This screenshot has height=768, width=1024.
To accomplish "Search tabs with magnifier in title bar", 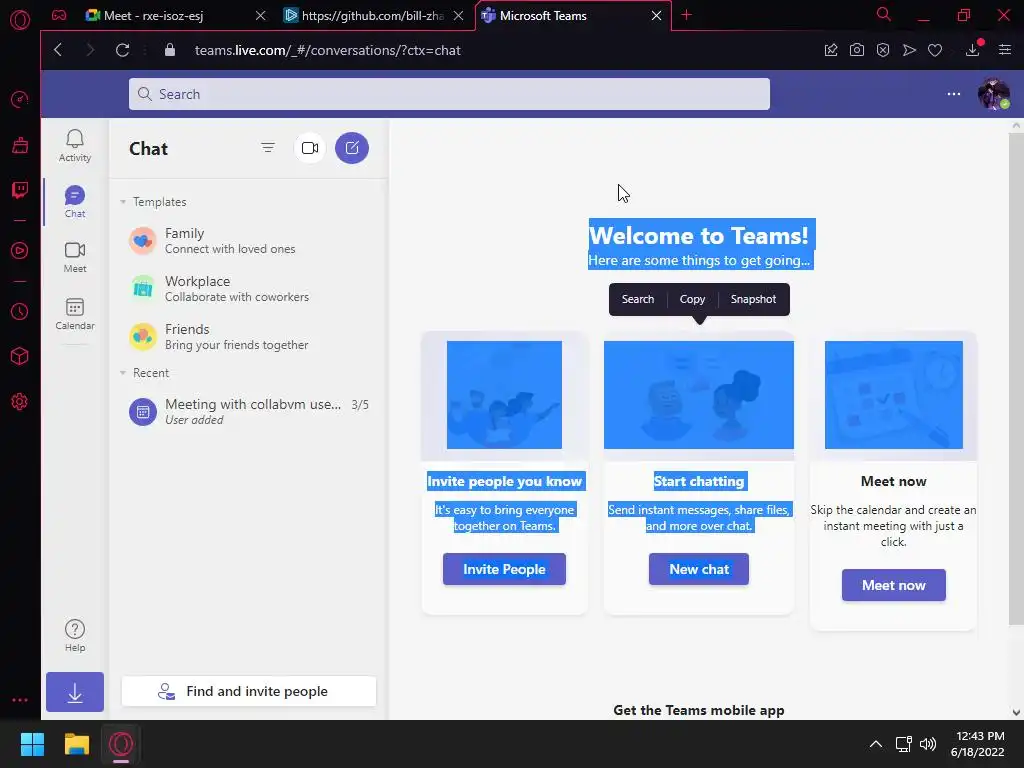I will [883, 14].
